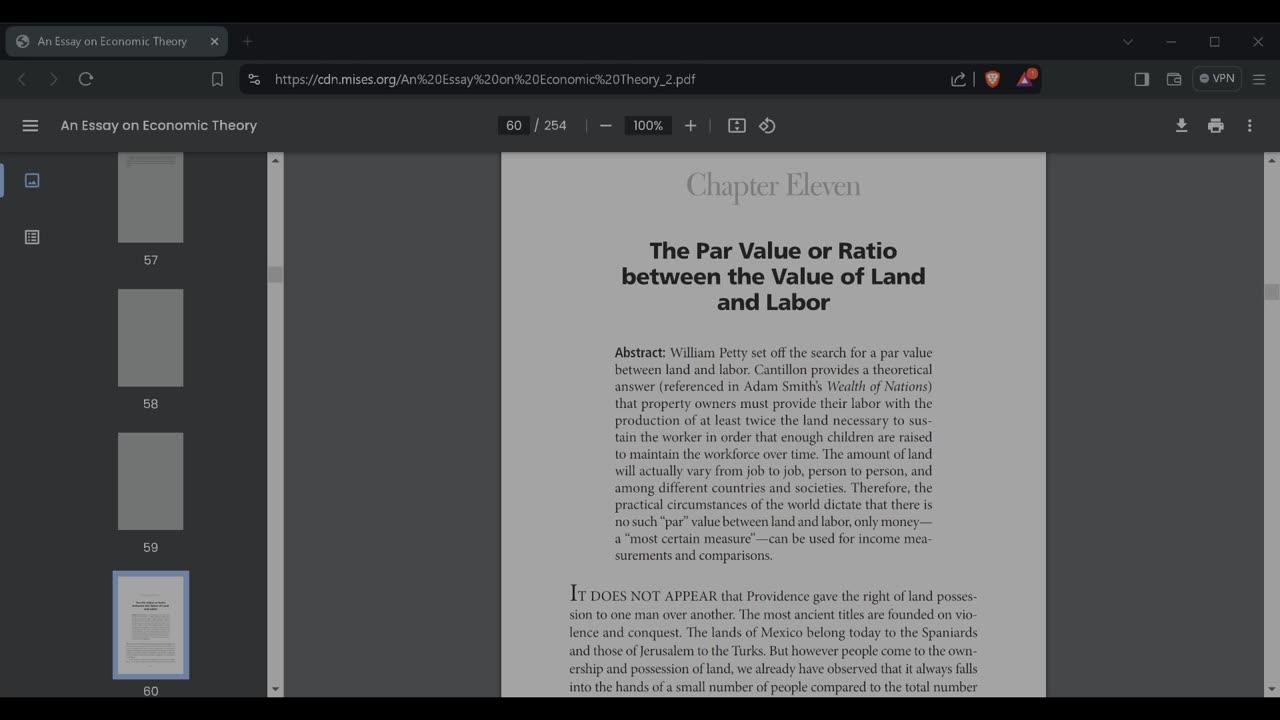
Task: Click the document scrollbar handle
Action: tap(1272, 292)
